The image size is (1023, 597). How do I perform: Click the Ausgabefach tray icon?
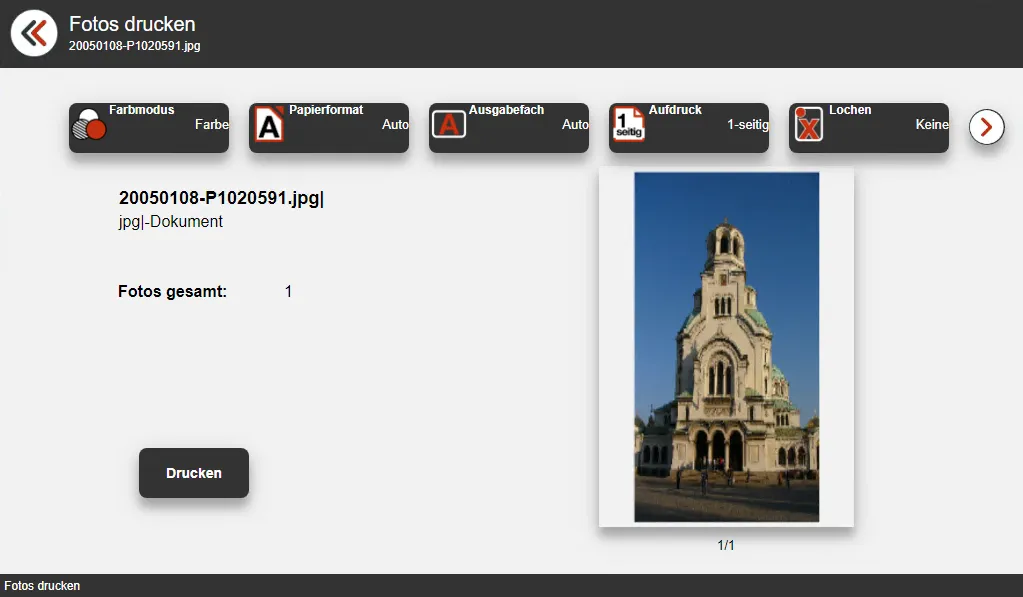(449, 125)
